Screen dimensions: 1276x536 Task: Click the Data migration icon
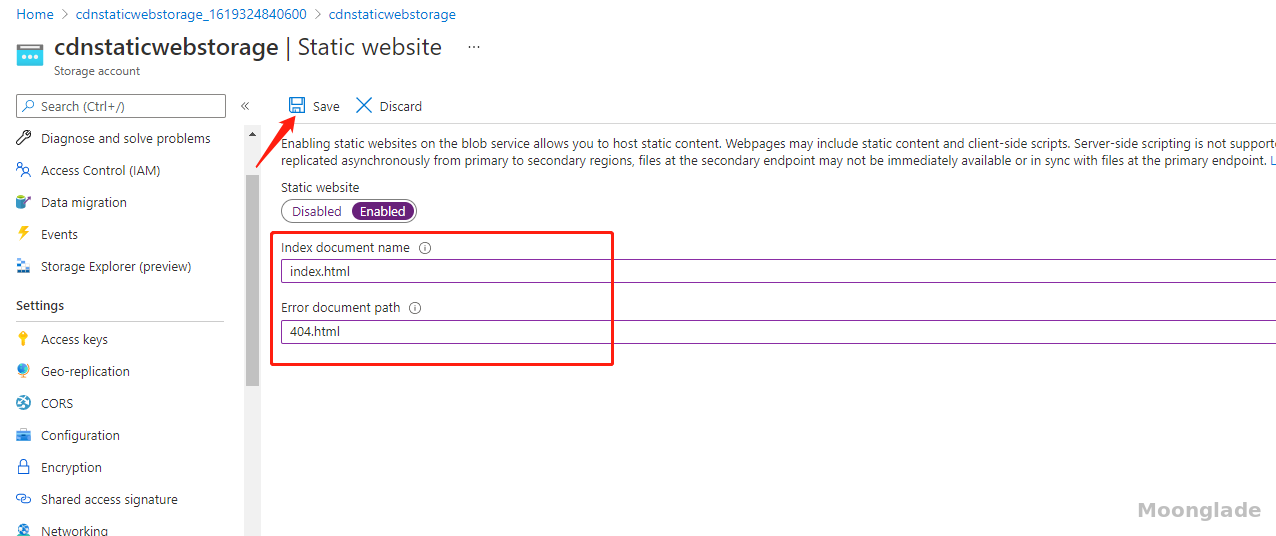(x=24, y=202)
